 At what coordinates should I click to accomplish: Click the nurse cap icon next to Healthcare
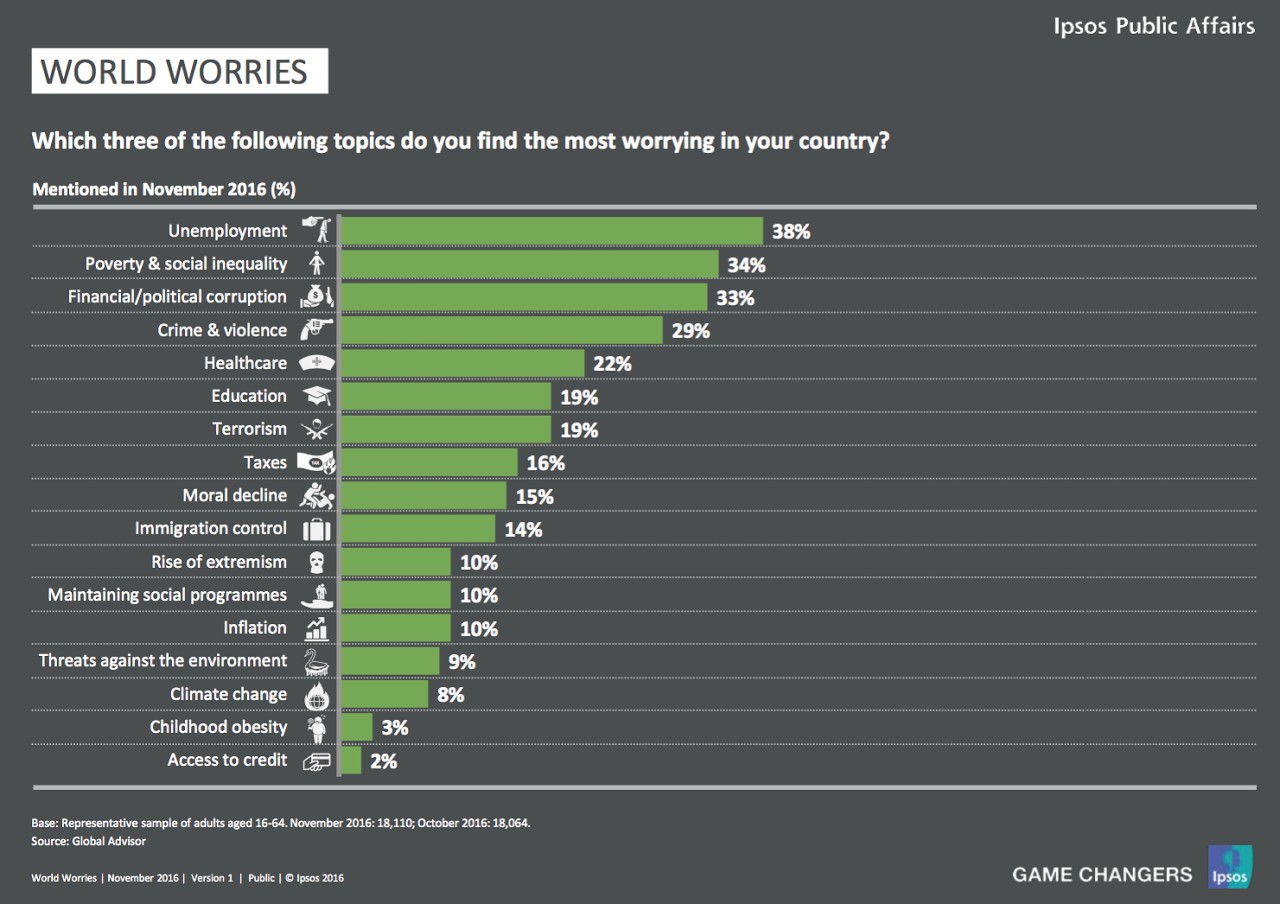pos(316,363)
